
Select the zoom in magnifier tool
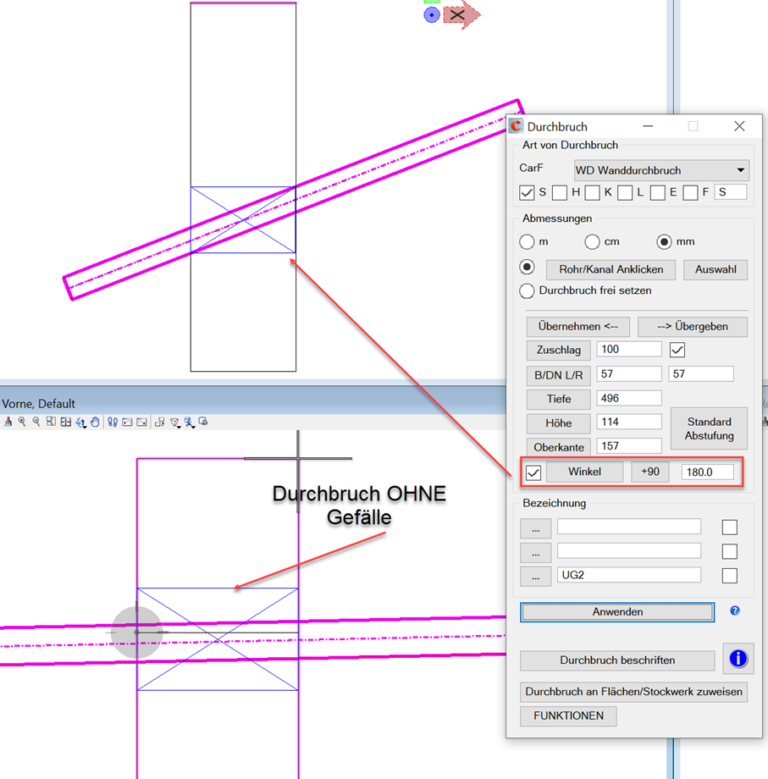pos(22,422)
